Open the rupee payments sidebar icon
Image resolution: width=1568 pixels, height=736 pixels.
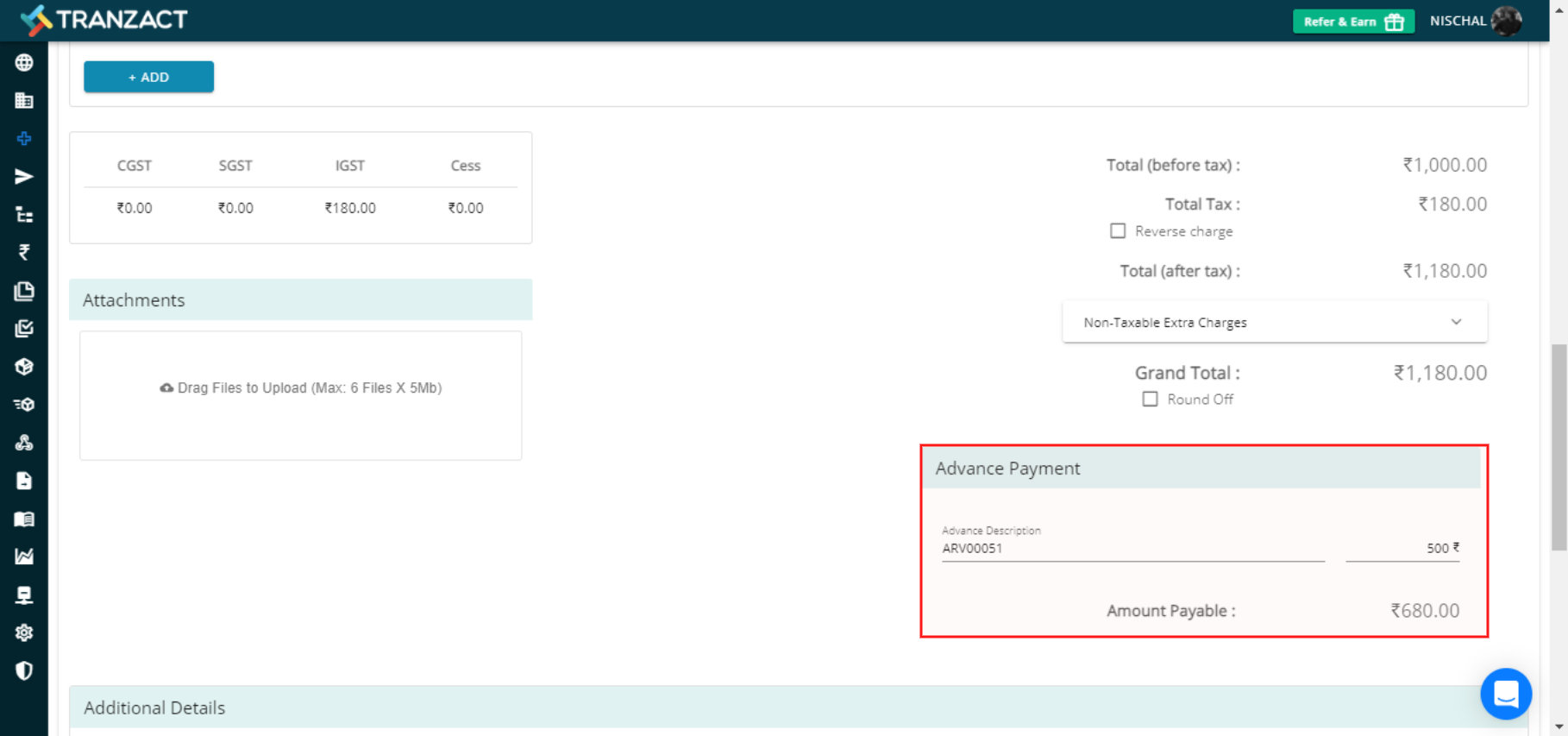[24, 253]
